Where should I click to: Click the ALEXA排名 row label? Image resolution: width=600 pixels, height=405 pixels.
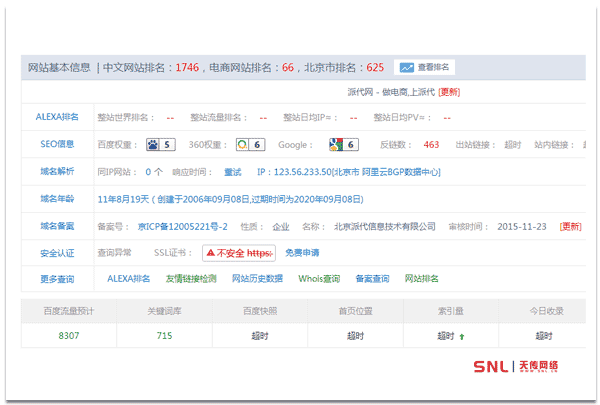pyautogui.click(x=57, y=117)
